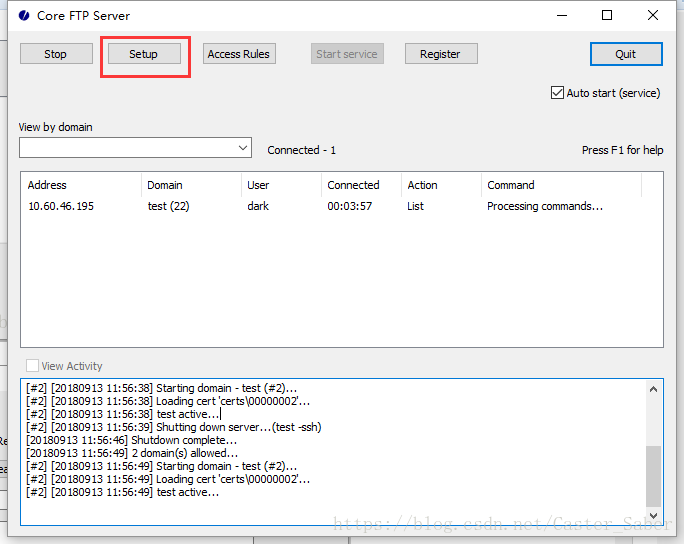Viewport: 684px width, 544px height.
Task: Click the user 'dark' cell
Action: point(258,206)
